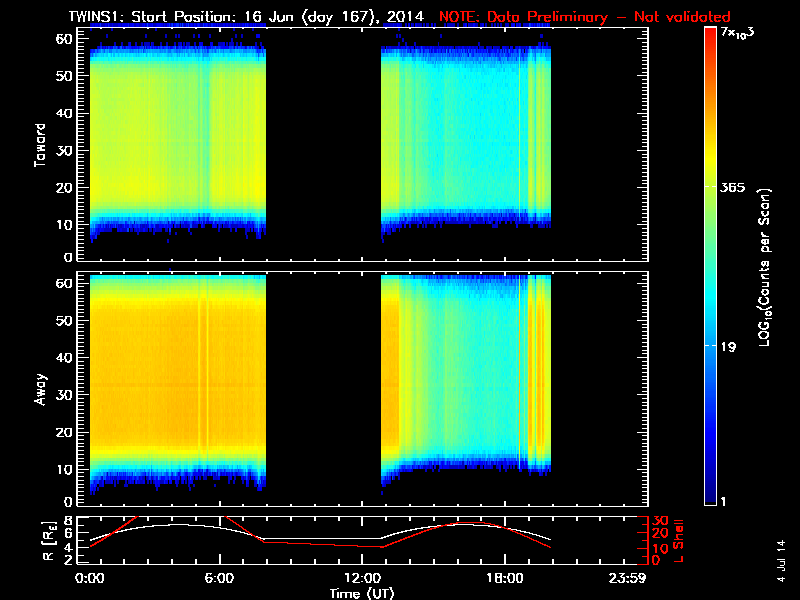Click the '20' tick on the Away axis
Image resolution: width=800 pixels, height=600 pixels.
click(64, 432)
